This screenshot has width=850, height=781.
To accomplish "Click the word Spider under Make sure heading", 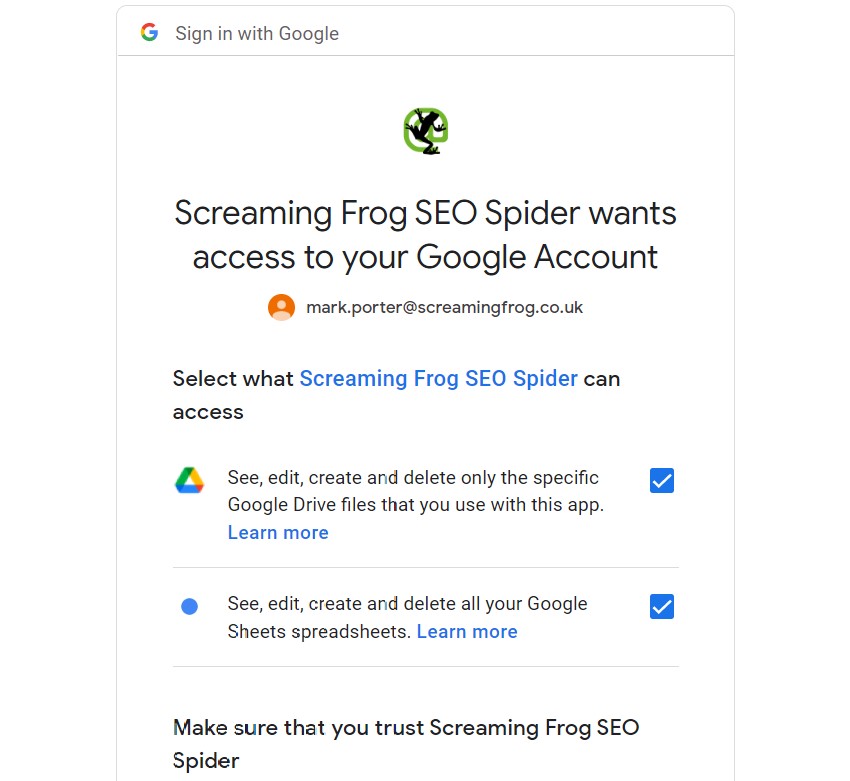I will [x=206, y=761].
